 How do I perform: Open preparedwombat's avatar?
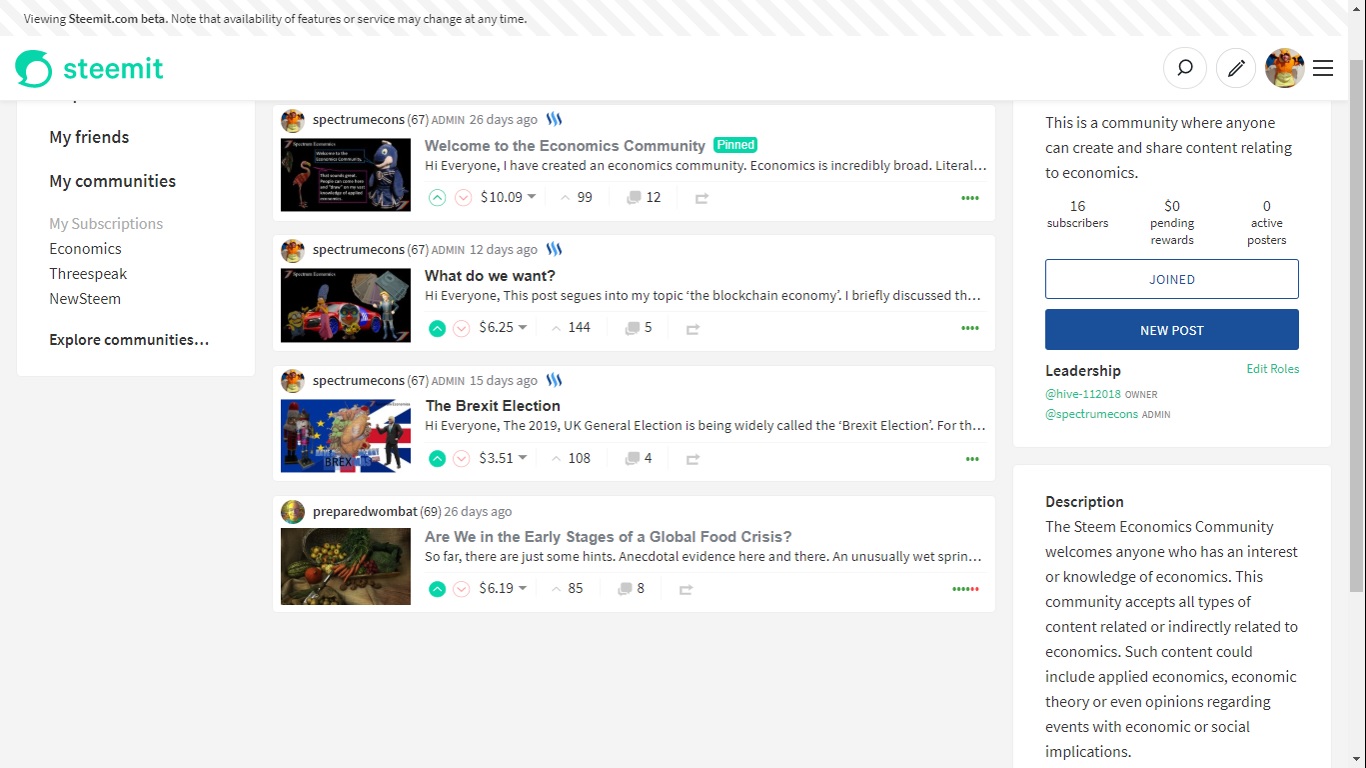[x=293, y=511]
